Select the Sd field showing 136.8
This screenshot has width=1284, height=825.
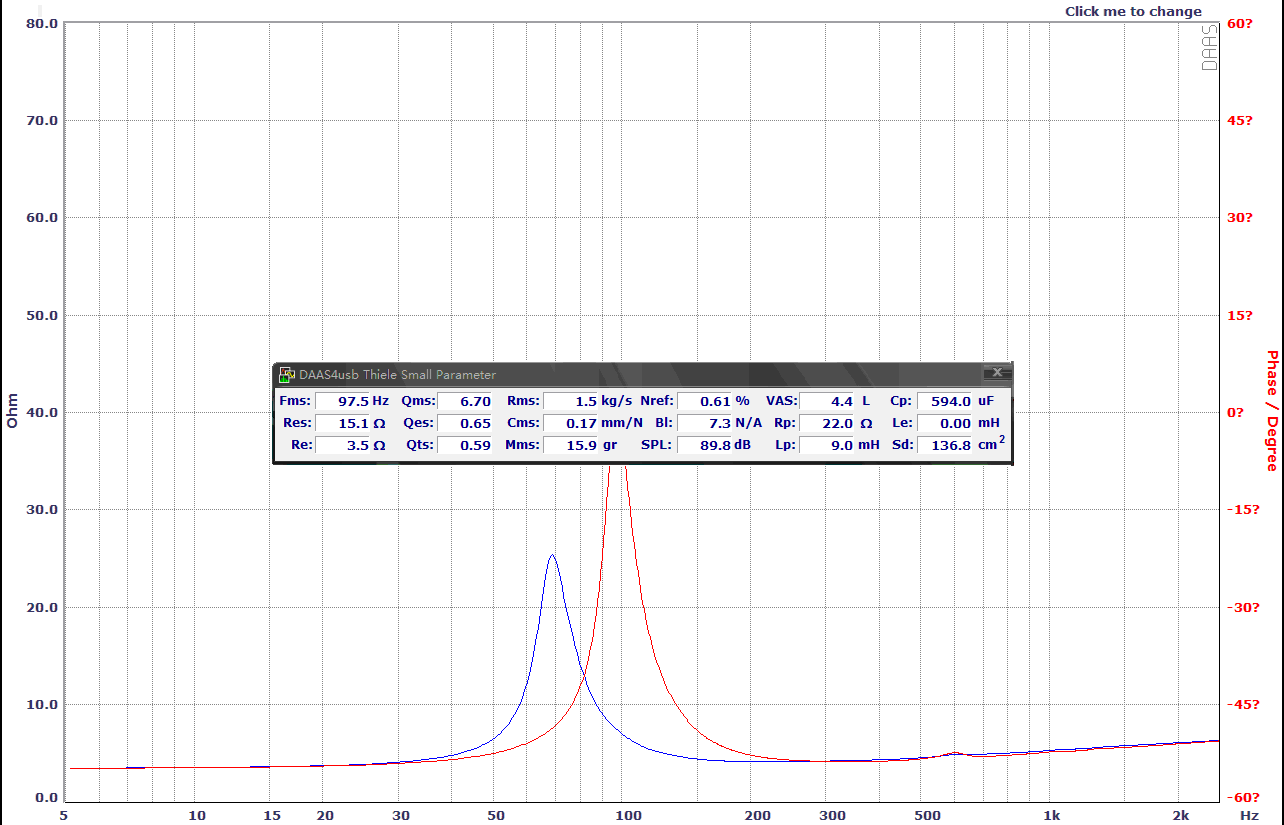pyautogui.click(x=945, y=445)
